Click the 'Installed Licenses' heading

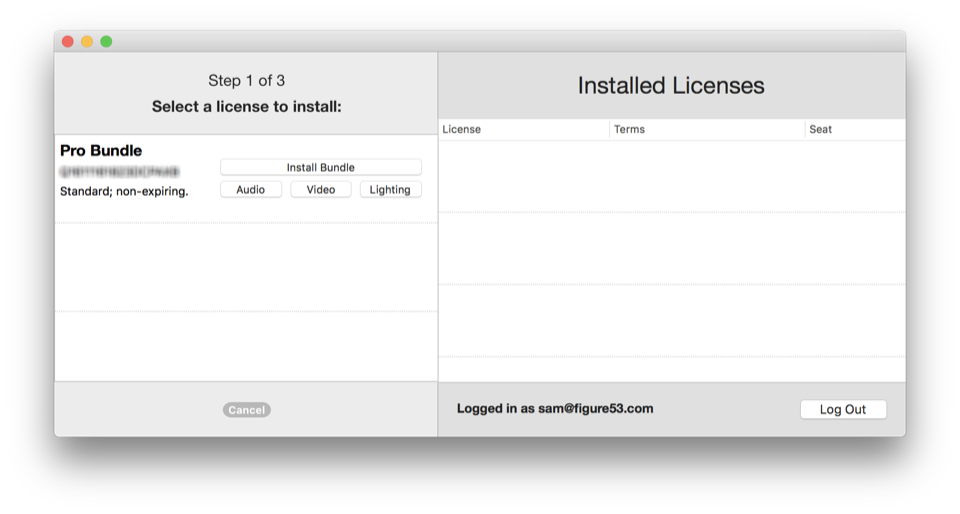pos(671,86)
